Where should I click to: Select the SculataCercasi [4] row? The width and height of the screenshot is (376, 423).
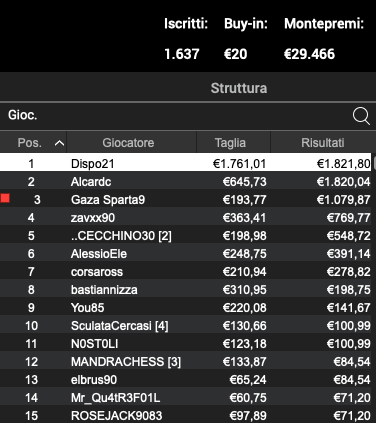(x=185, y=326)
